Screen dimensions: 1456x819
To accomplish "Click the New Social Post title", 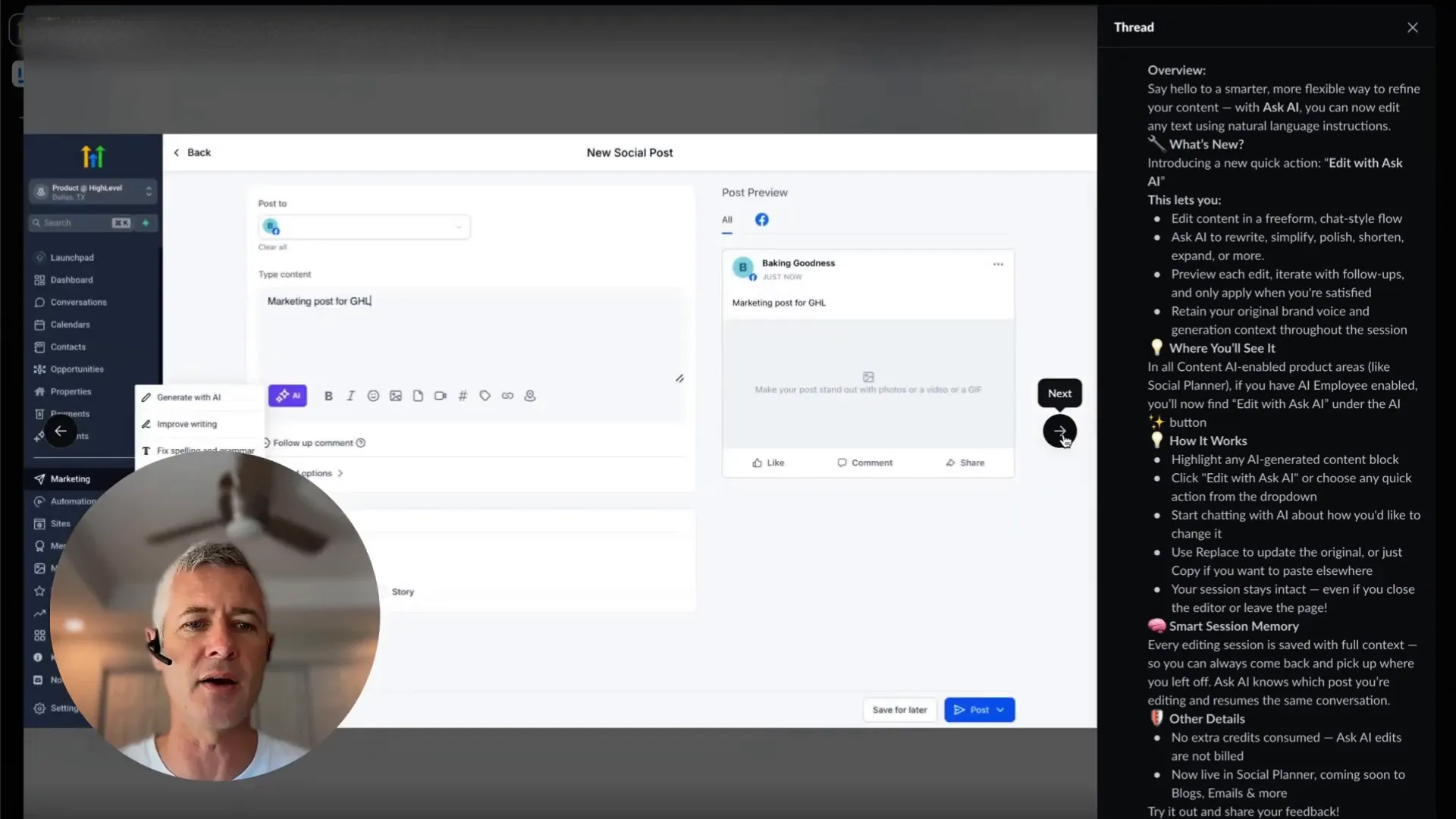I will 629,152.
